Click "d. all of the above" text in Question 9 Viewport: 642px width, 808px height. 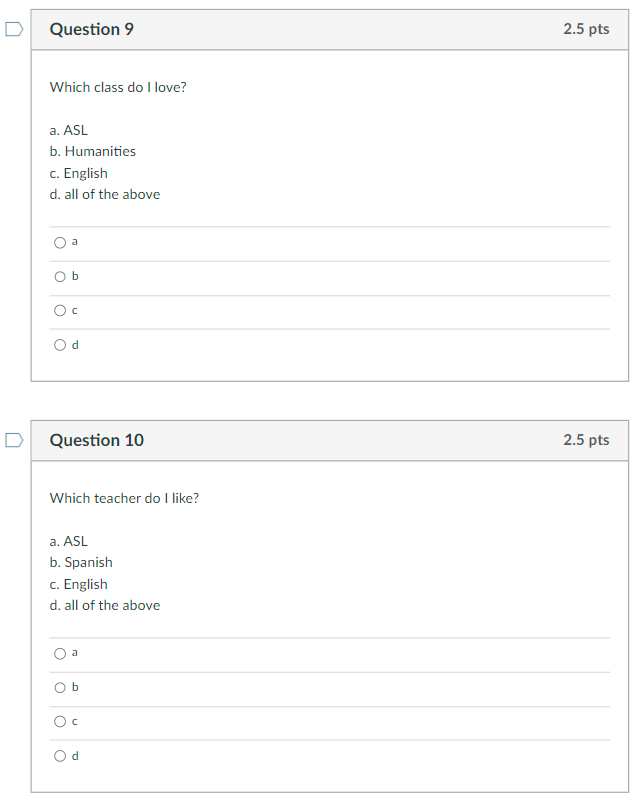[105, 195]
